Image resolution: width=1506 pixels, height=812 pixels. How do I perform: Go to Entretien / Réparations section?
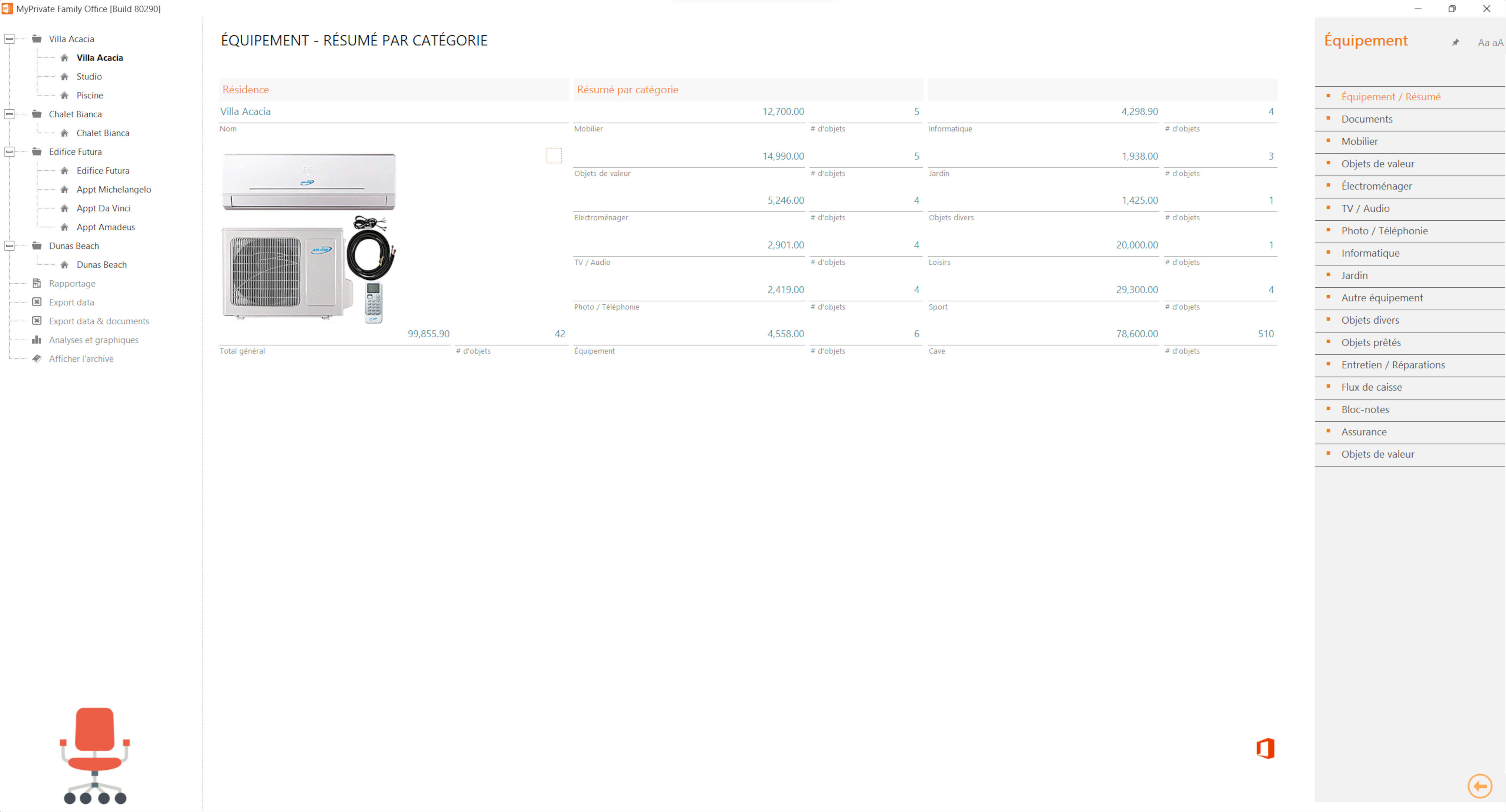(1393, 365)
